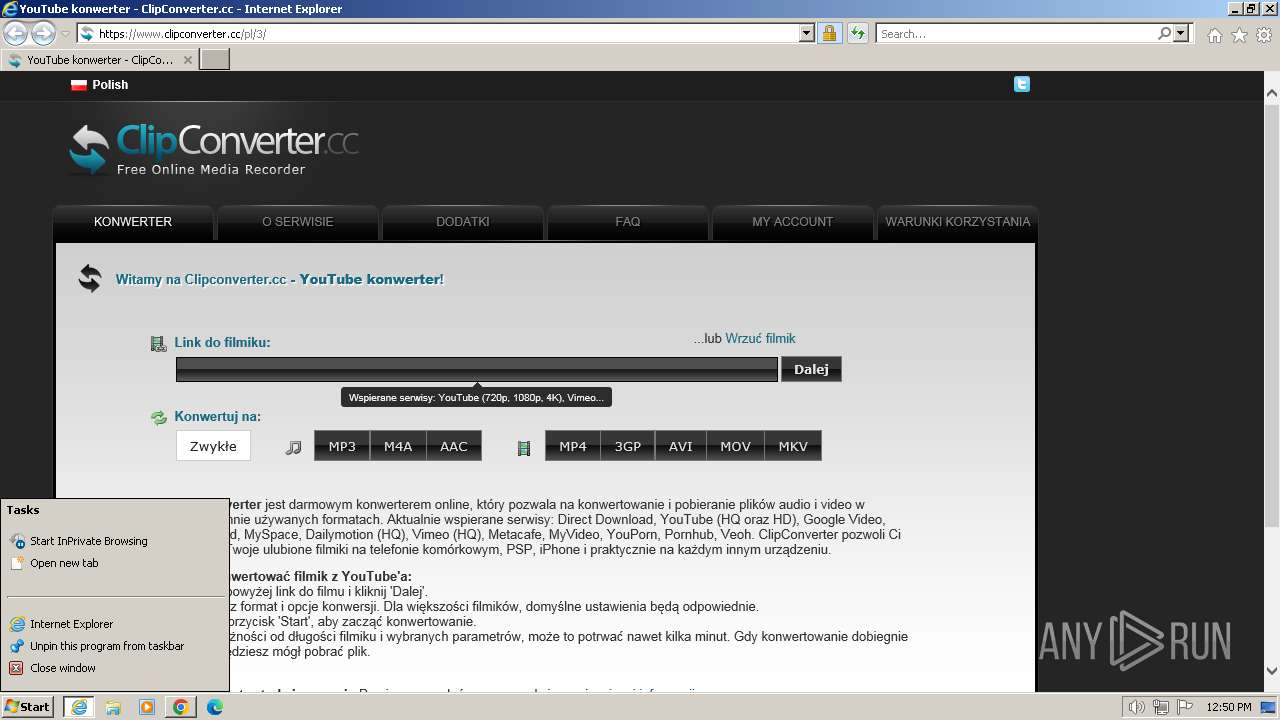
Task: Open the FAQ navigation tab
Action: click(628, 222)
